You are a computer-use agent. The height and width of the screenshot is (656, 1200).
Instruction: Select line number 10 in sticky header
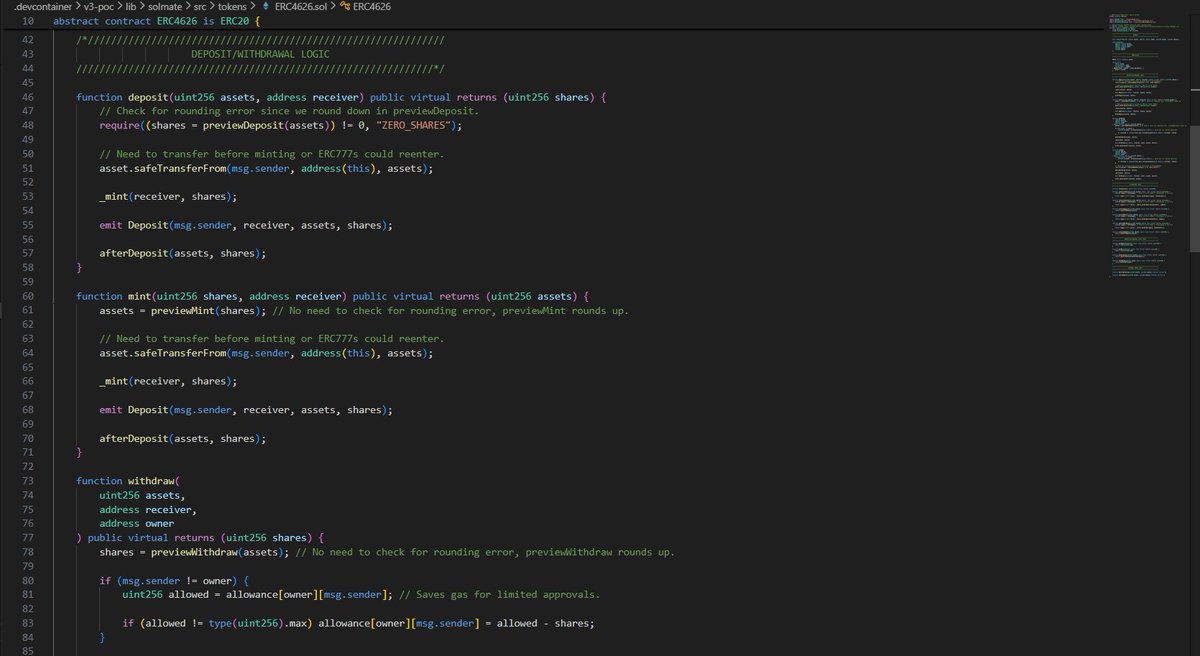[x=28, y=21]
